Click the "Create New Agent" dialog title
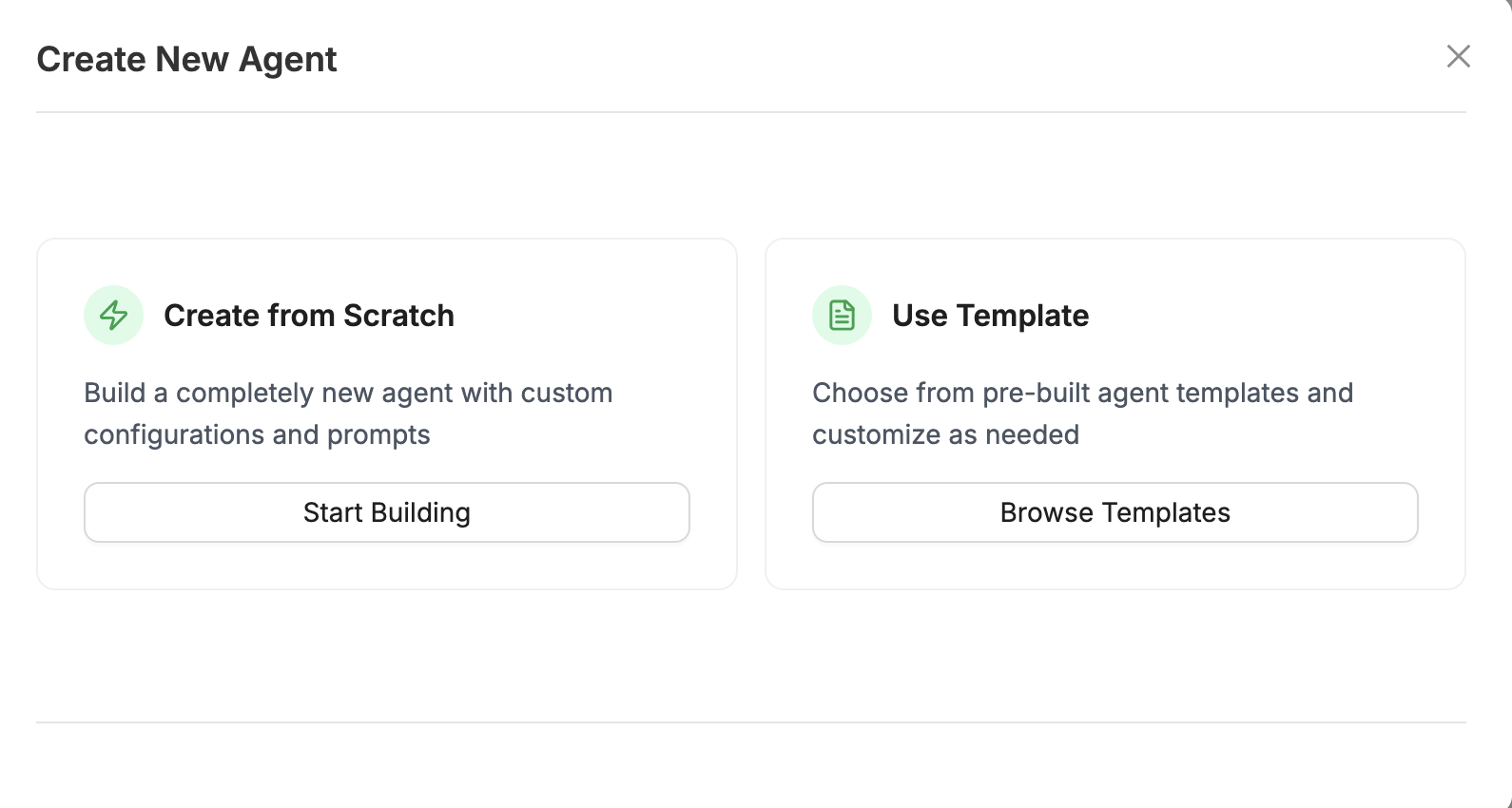 [186, 59]
